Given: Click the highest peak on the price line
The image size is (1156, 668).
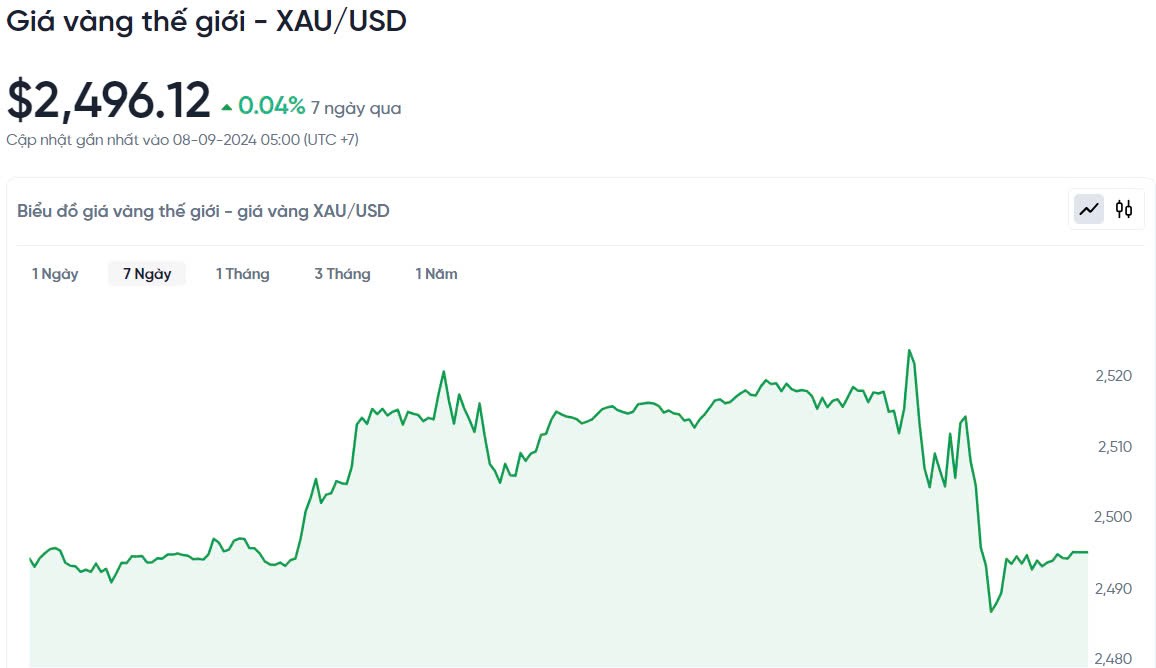Looking at the screenshot, I should pos(909,350).
